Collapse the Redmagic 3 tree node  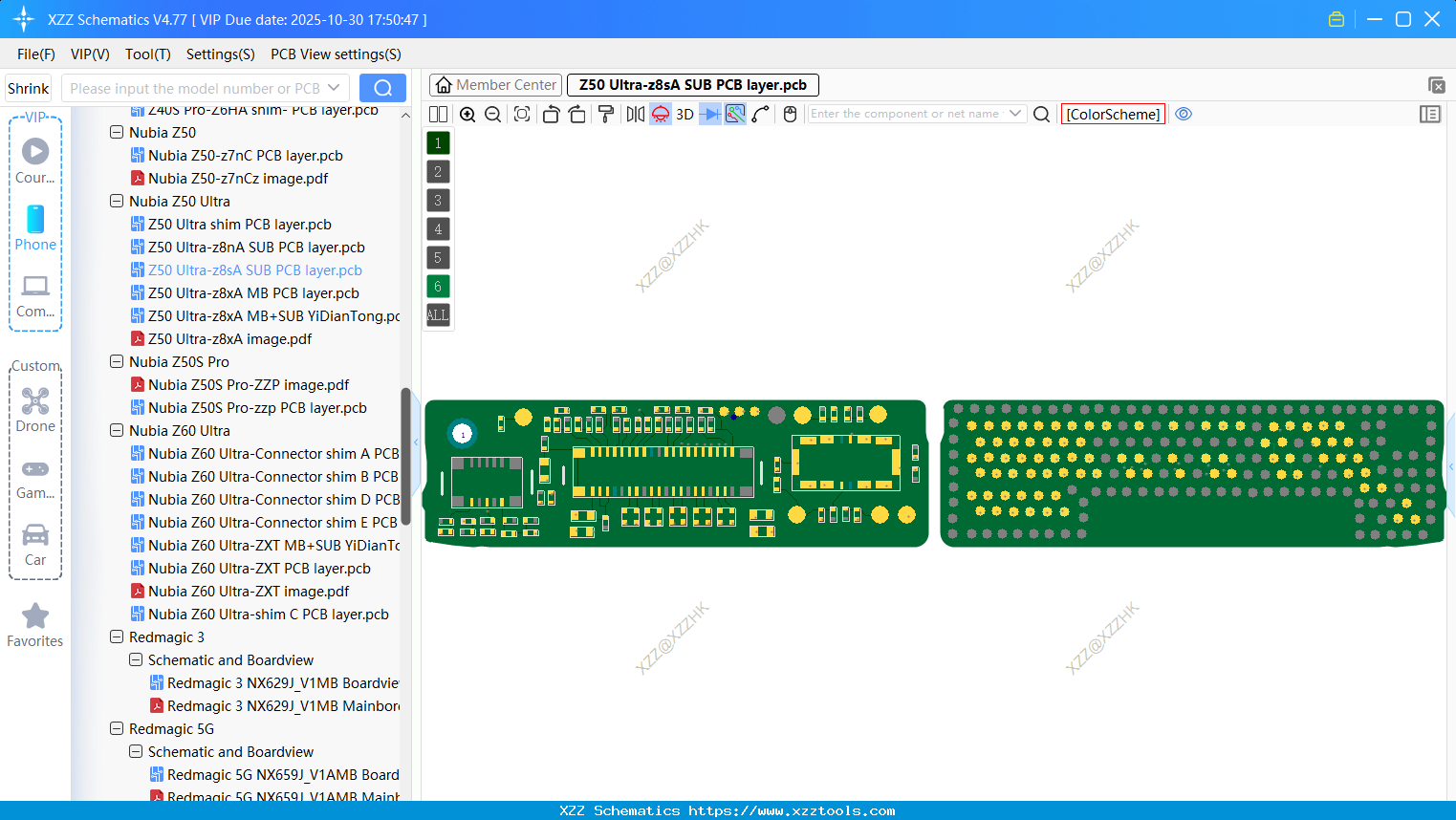[116, 637]
